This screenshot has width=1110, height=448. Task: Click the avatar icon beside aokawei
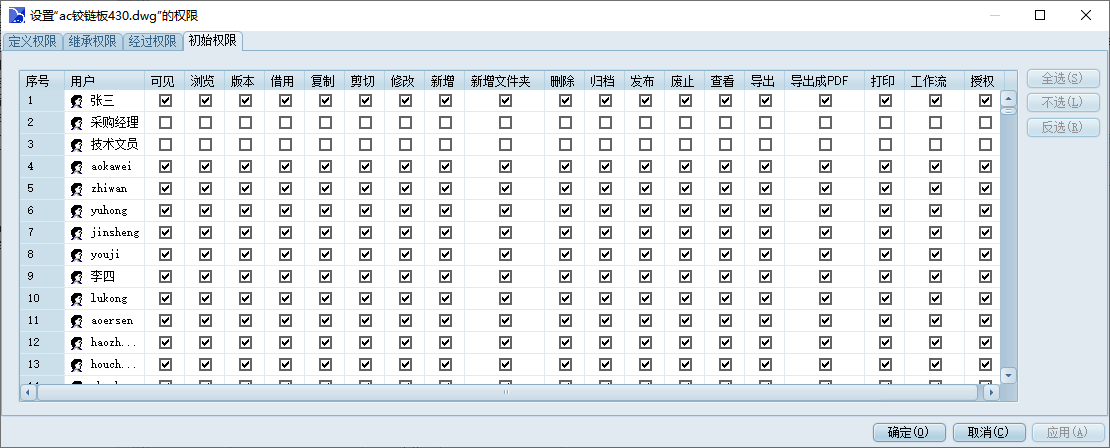click(77, 167)
